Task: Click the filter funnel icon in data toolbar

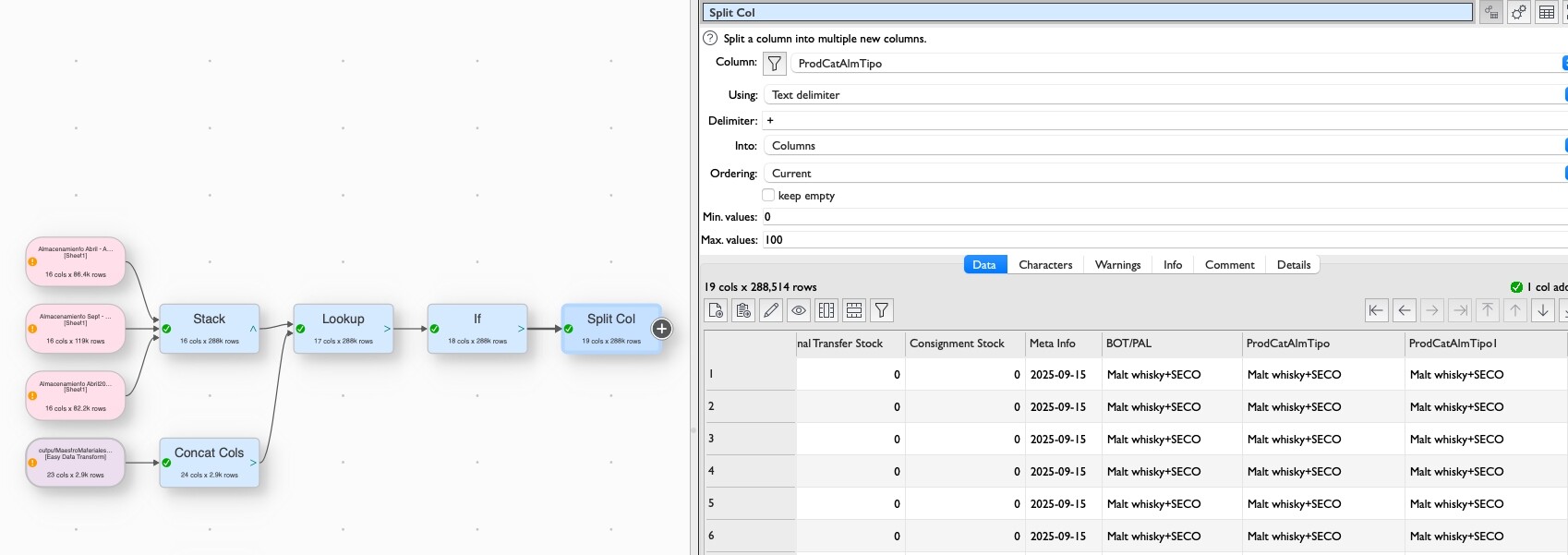Action: 882,310
